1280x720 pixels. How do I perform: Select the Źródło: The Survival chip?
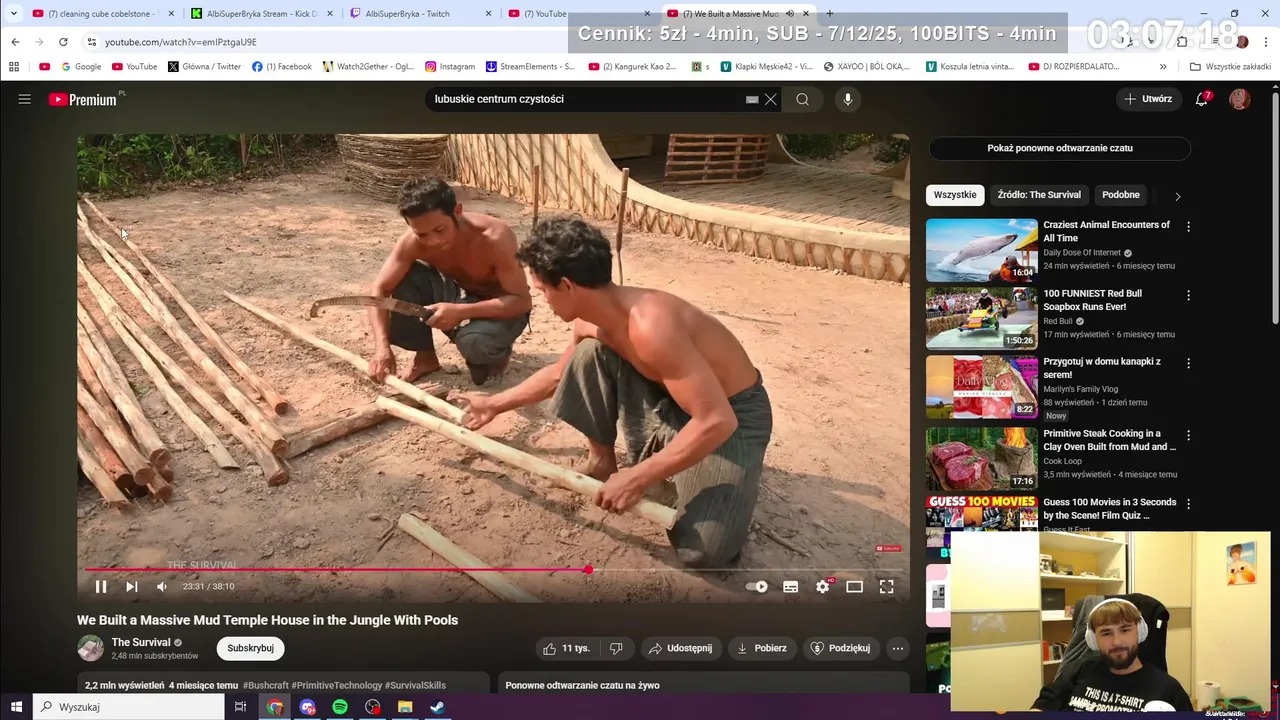click(x=1039, y=195)
